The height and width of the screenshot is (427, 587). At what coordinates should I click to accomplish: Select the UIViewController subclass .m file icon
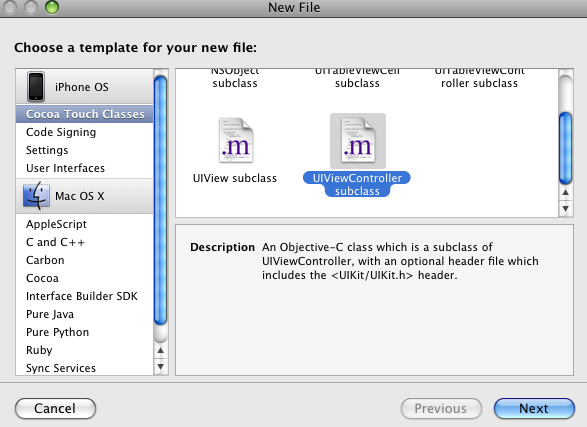pos(358,140)
